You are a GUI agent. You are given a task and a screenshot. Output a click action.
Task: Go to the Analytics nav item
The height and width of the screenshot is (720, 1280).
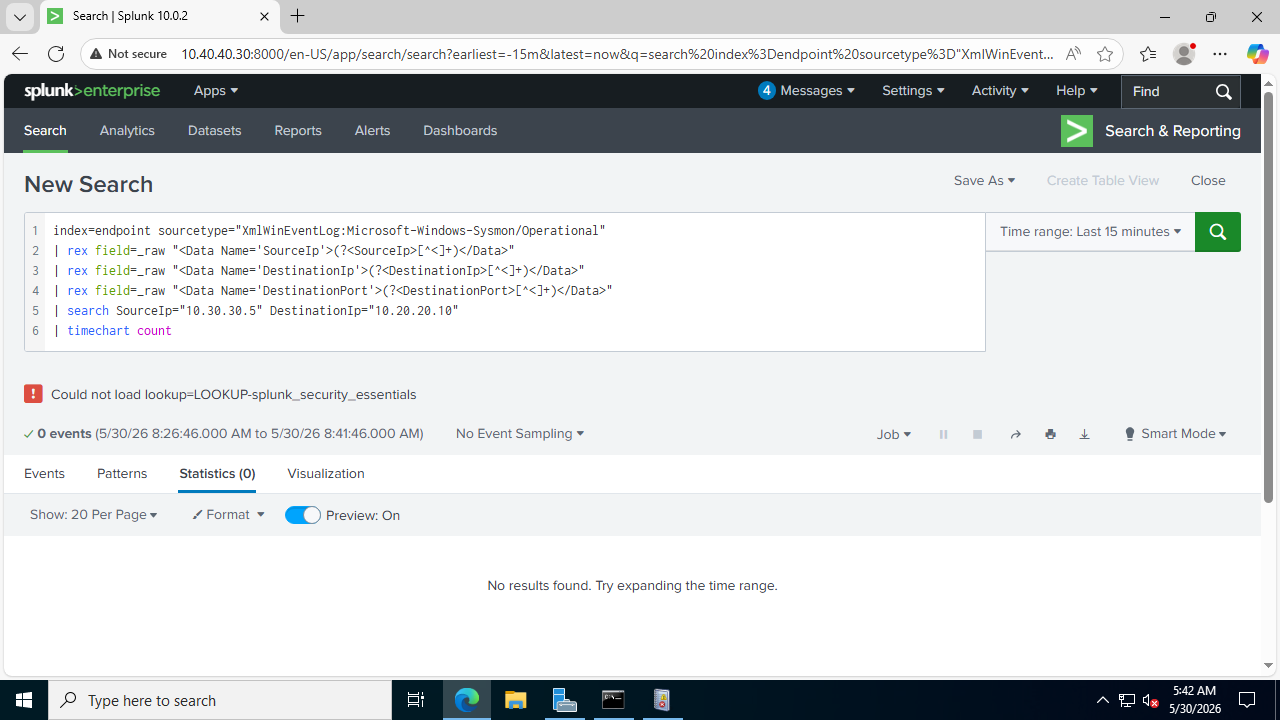point(127,131)
